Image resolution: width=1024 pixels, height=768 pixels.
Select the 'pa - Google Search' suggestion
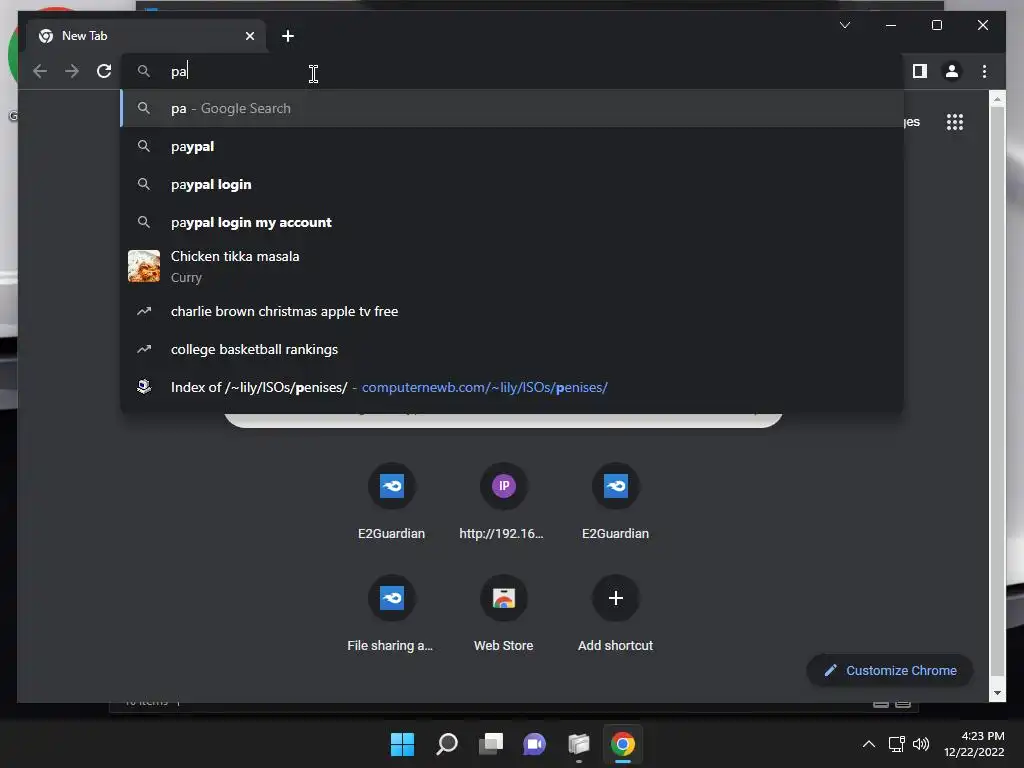click(x=513, y=108)
